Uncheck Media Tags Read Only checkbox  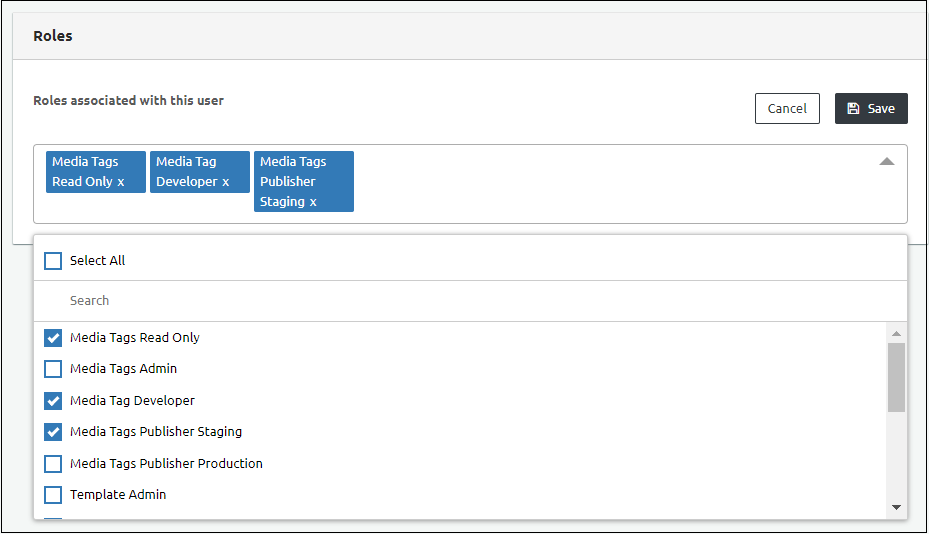tap(53, 338)
